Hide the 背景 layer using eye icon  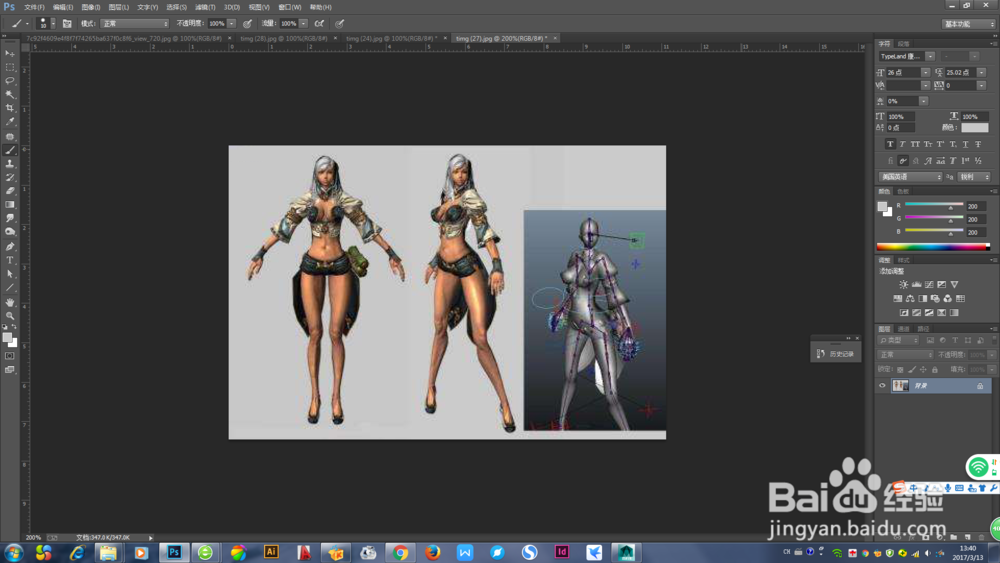882,386
